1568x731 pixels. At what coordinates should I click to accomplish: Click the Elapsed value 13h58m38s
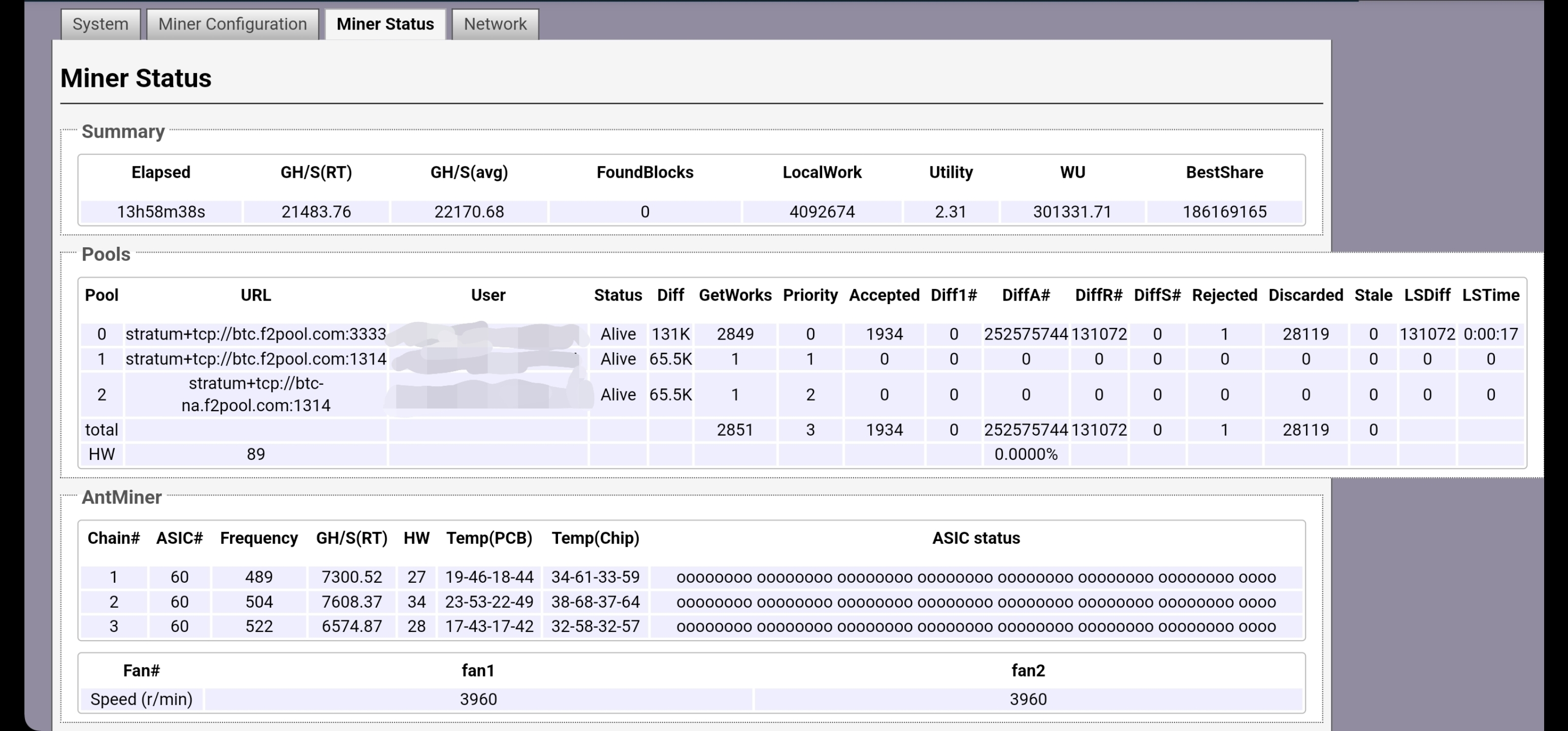click(x=160, y=212)
